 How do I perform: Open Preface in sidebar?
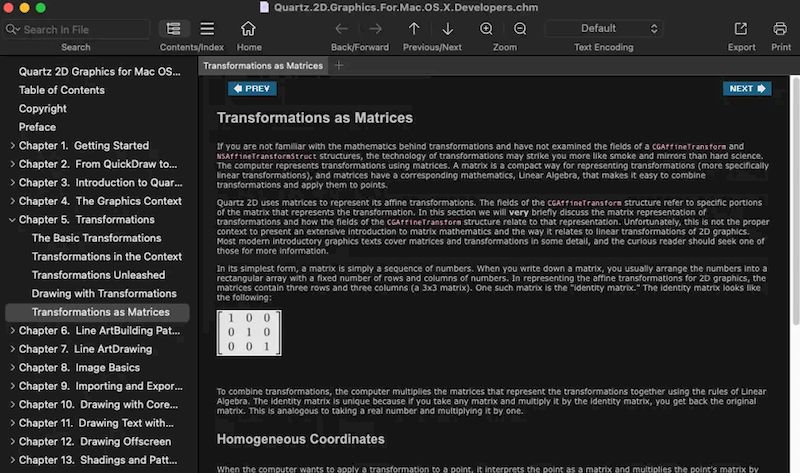click(37, 127)
